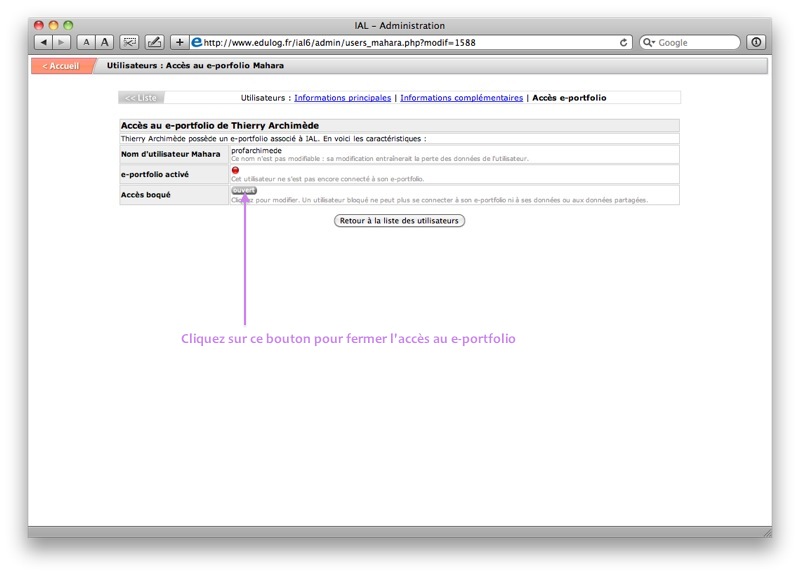Open the Informations principales tab link
The height and width of the screenshot is (576, 800).
(x=342, y=98)
